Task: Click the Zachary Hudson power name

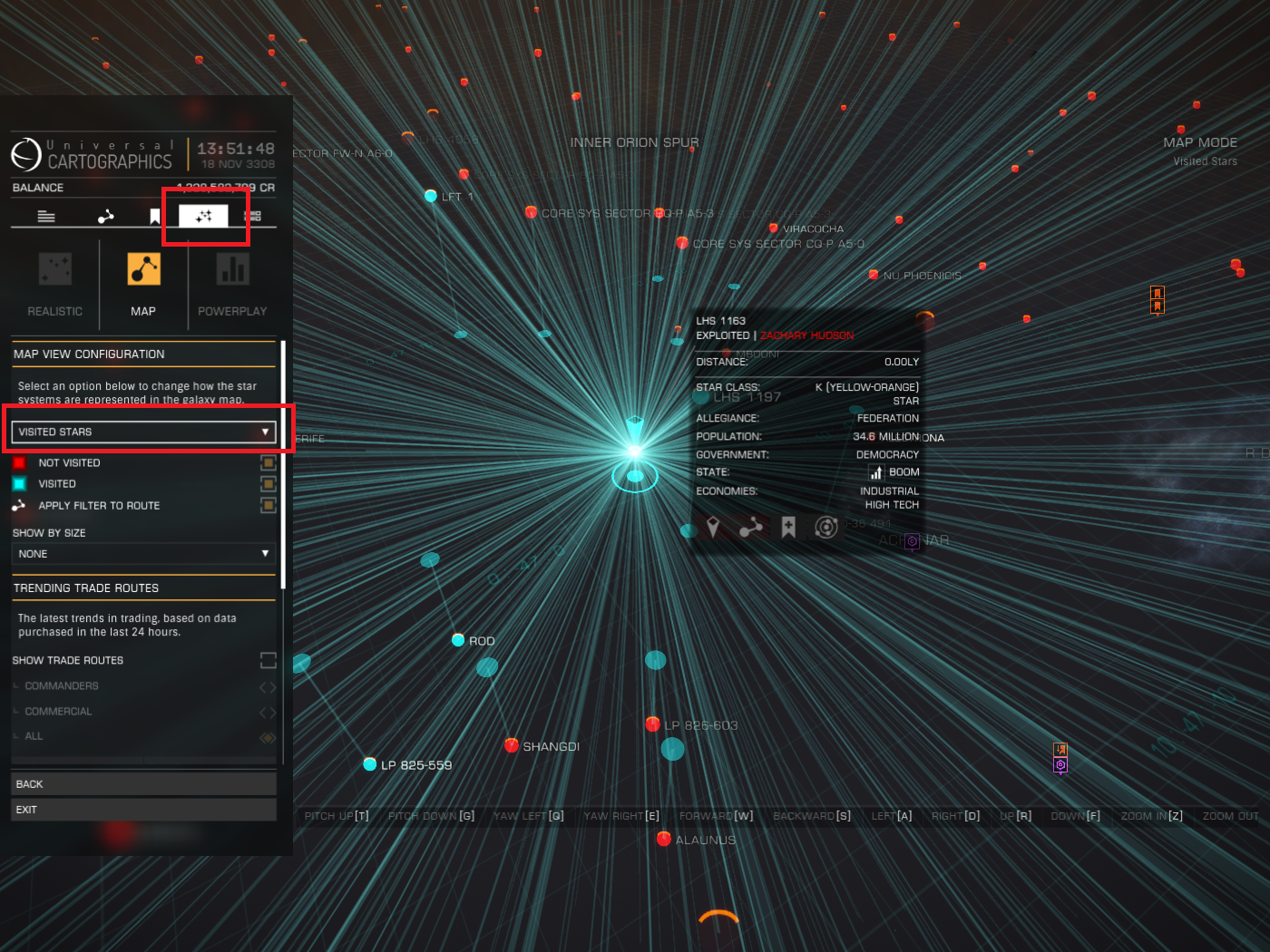Action: coord(807,335)
